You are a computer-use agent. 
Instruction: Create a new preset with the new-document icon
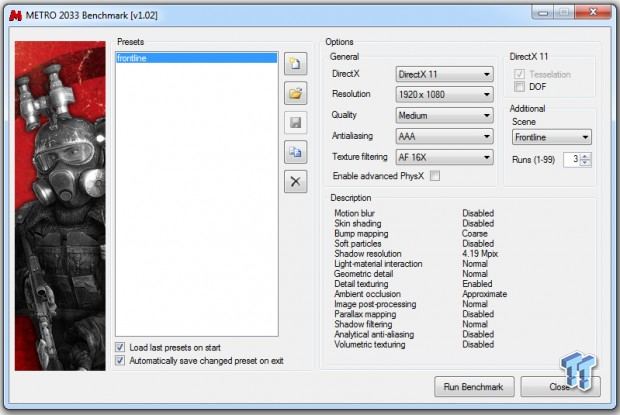point(295,64)
